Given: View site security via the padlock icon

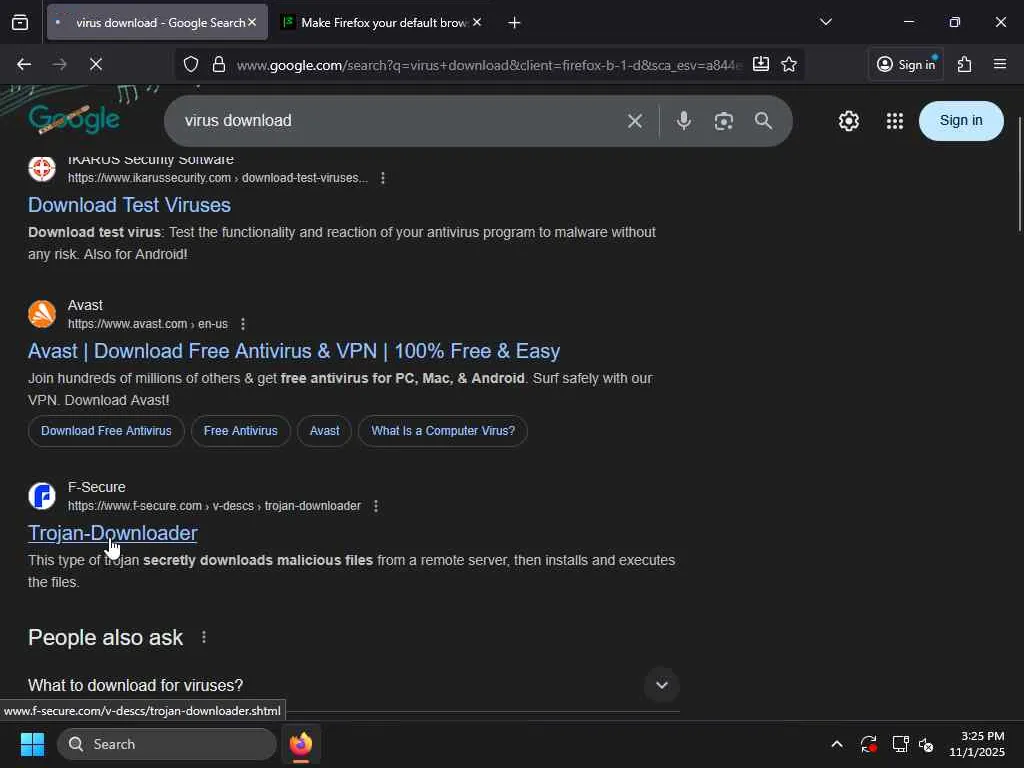Looking at the screenshot, I should 219,64.
